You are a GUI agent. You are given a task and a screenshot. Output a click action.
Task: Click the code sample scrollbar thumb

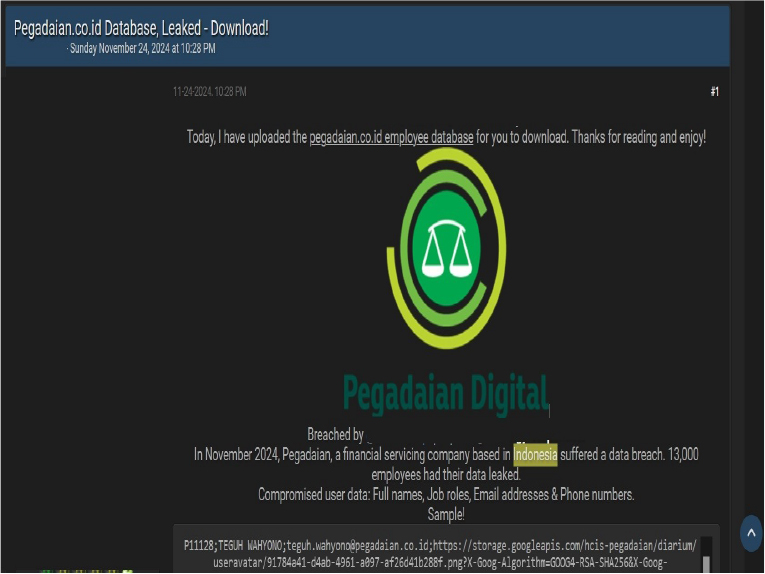706,564
